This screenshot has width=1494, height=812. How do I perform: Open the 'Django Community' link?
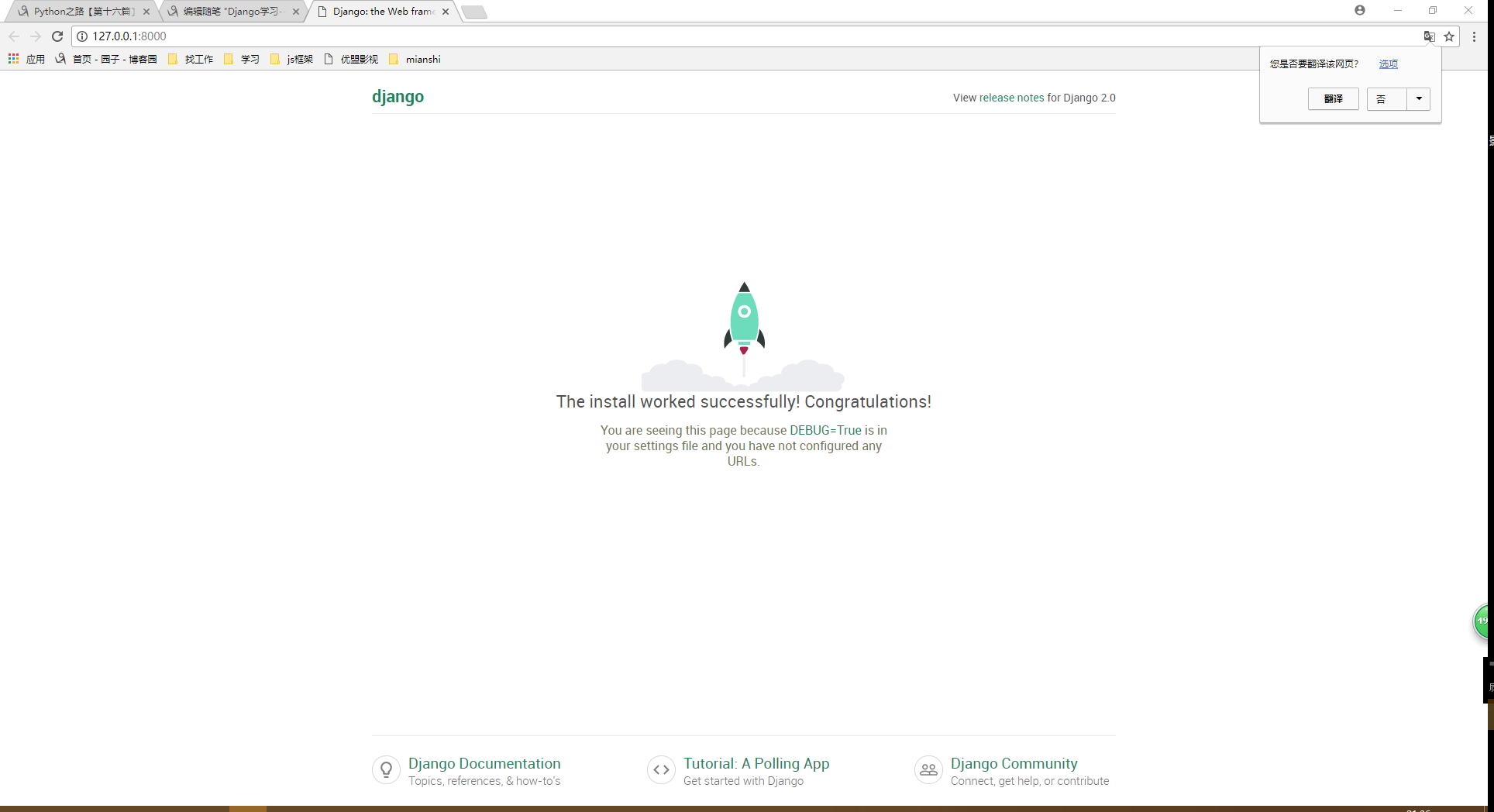point(1014,763)
